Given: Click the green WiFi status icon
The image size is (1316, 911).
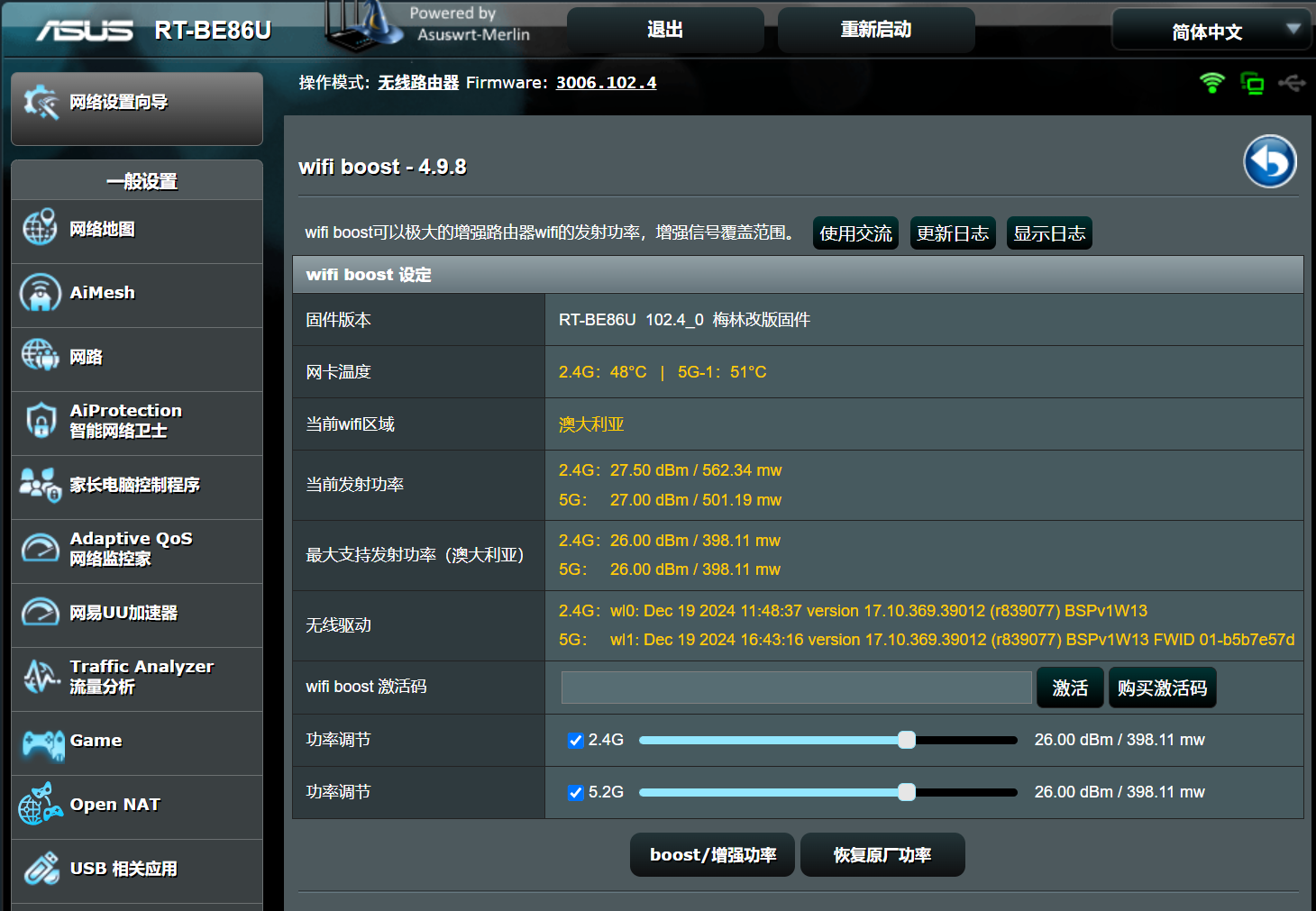Looking at the screenshot, I should (x=1212, y=83).
